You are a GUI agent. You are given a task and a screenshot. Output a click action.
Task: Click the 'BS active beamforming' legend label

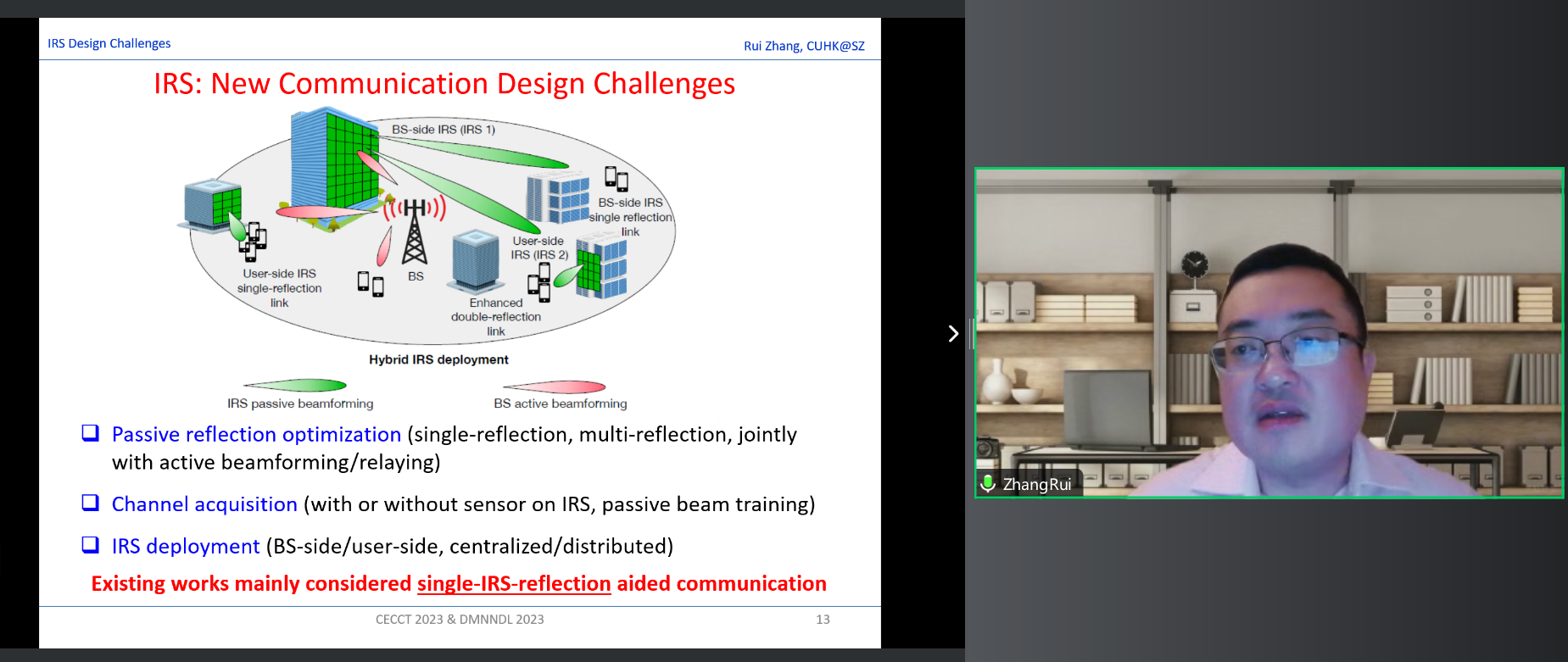click(x=561, y=403)
